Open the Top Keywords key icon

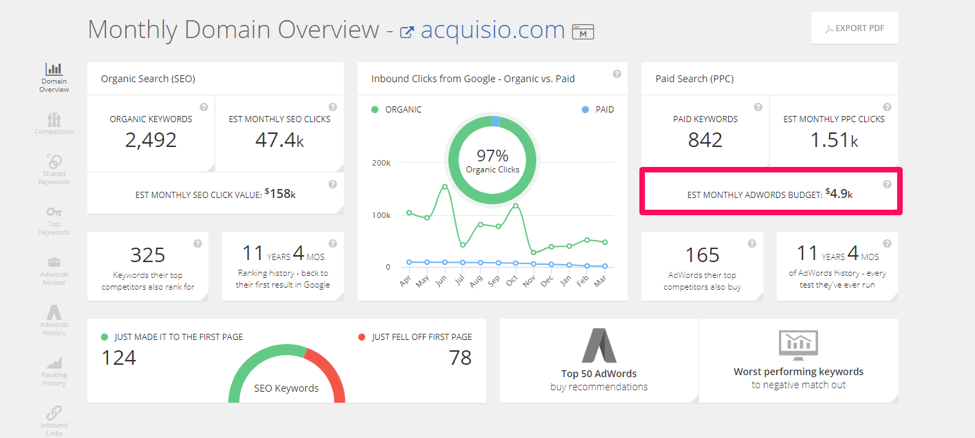[x=54, y=212]
